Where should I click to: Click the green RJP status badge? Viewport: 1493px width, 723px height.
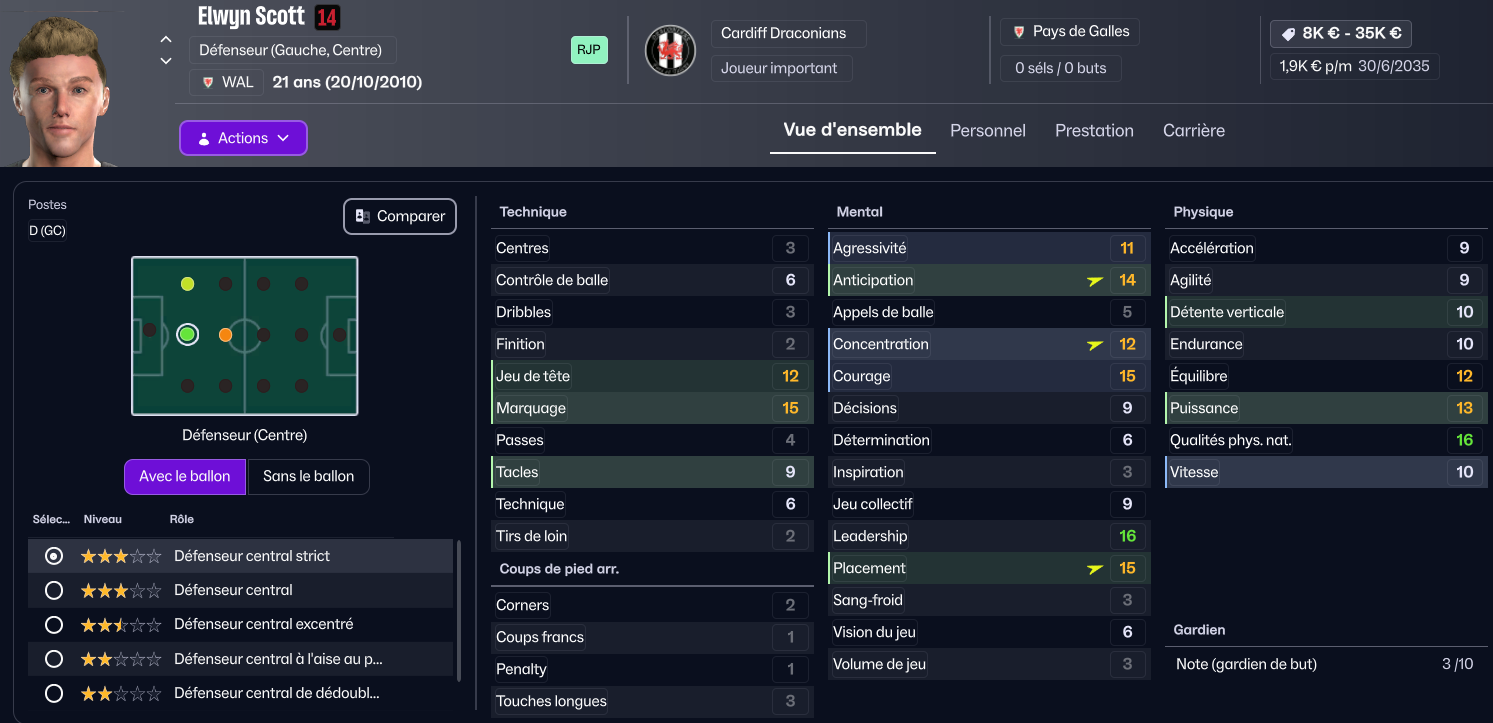point(589,50)
